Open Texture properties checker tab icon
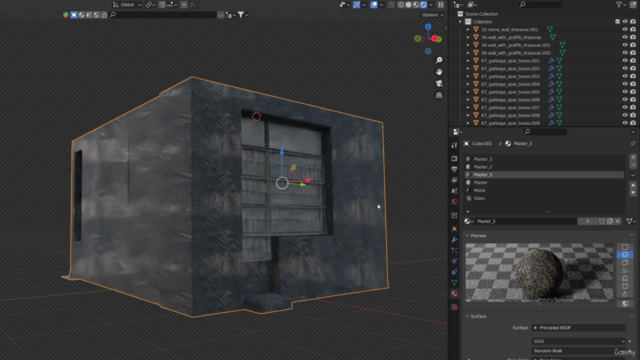The image size is (640, 360). [454, 307]
